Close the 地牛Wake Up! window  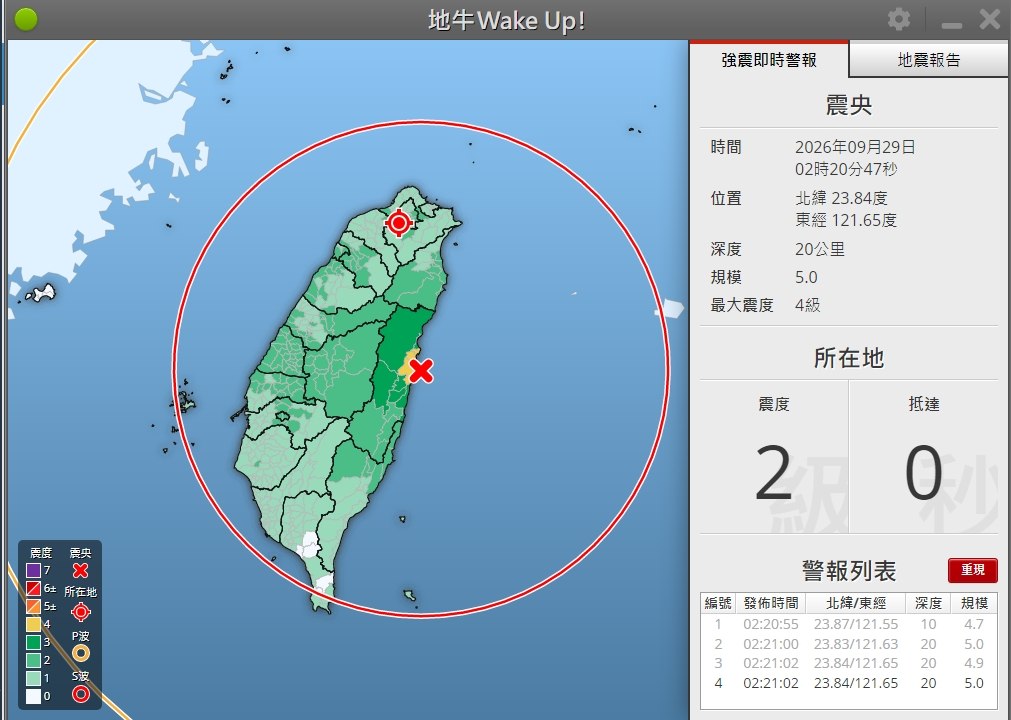pyautogui.click(x=989, y=19)
